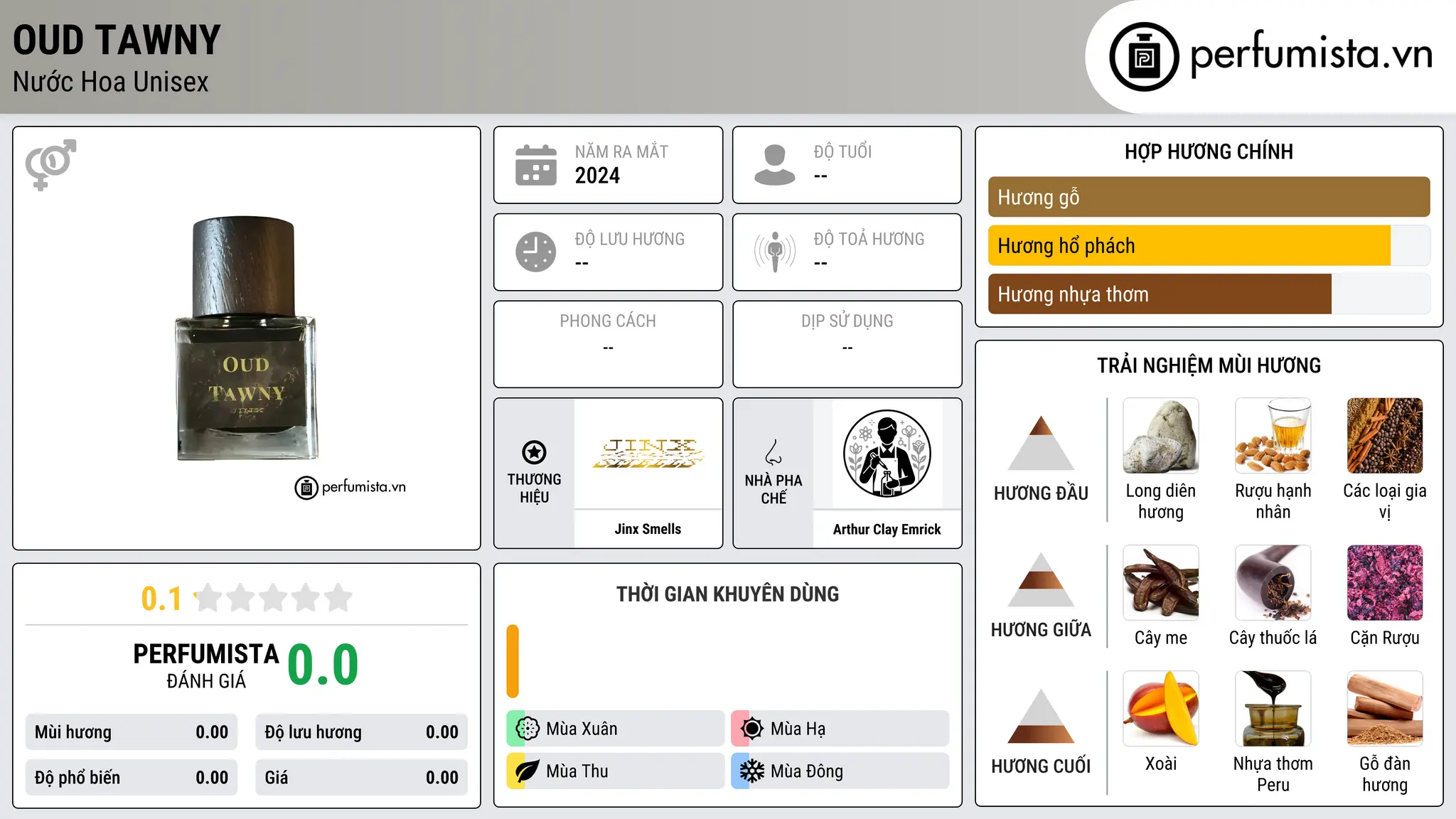This screenshot has width=1456, height=819.
Task: Select the Các loại gia vị note image
Action: pyautogui.click(x=1385, y=436)
